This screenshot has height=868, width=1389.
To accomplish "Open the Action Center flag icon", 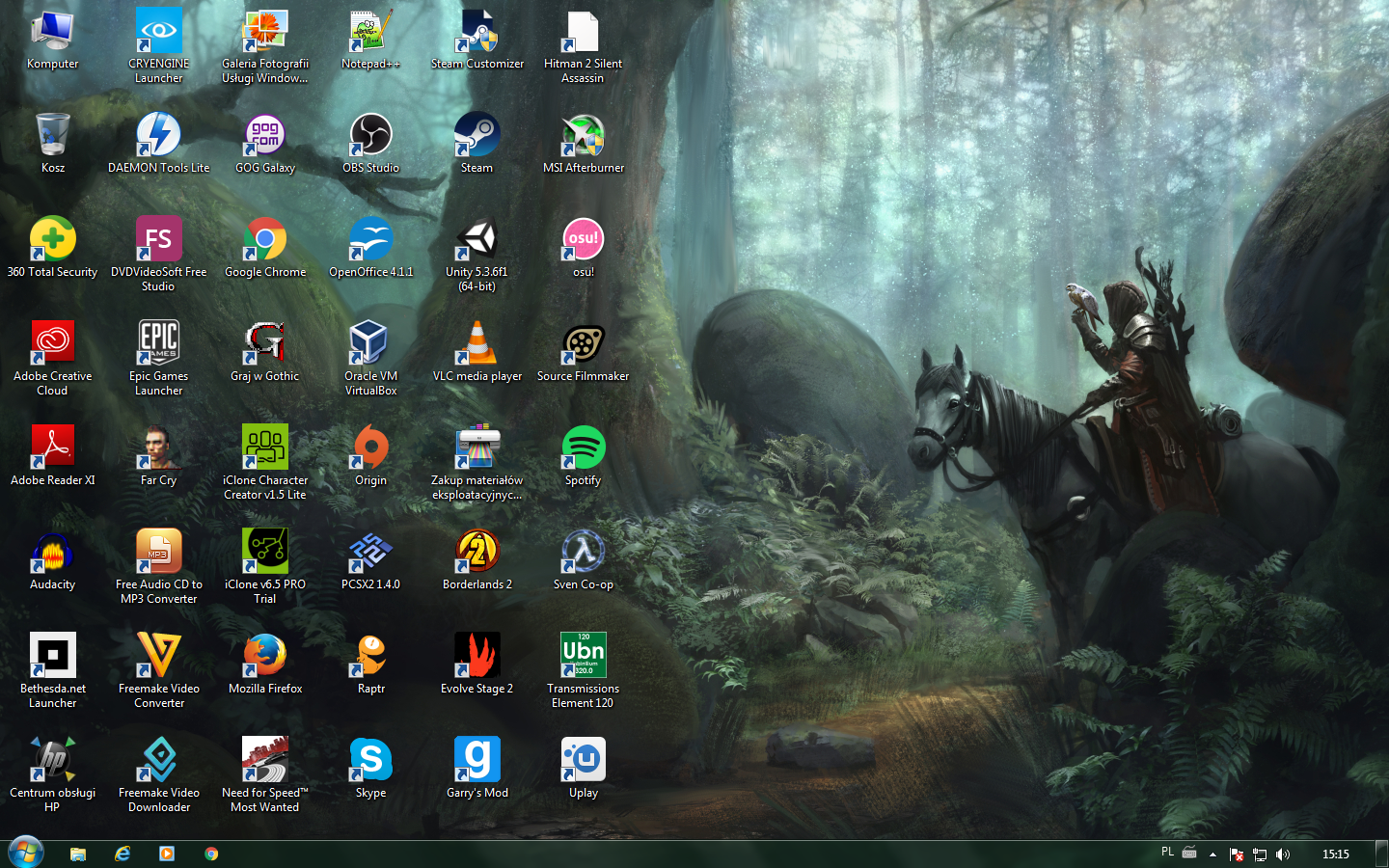I will 1237,854.
